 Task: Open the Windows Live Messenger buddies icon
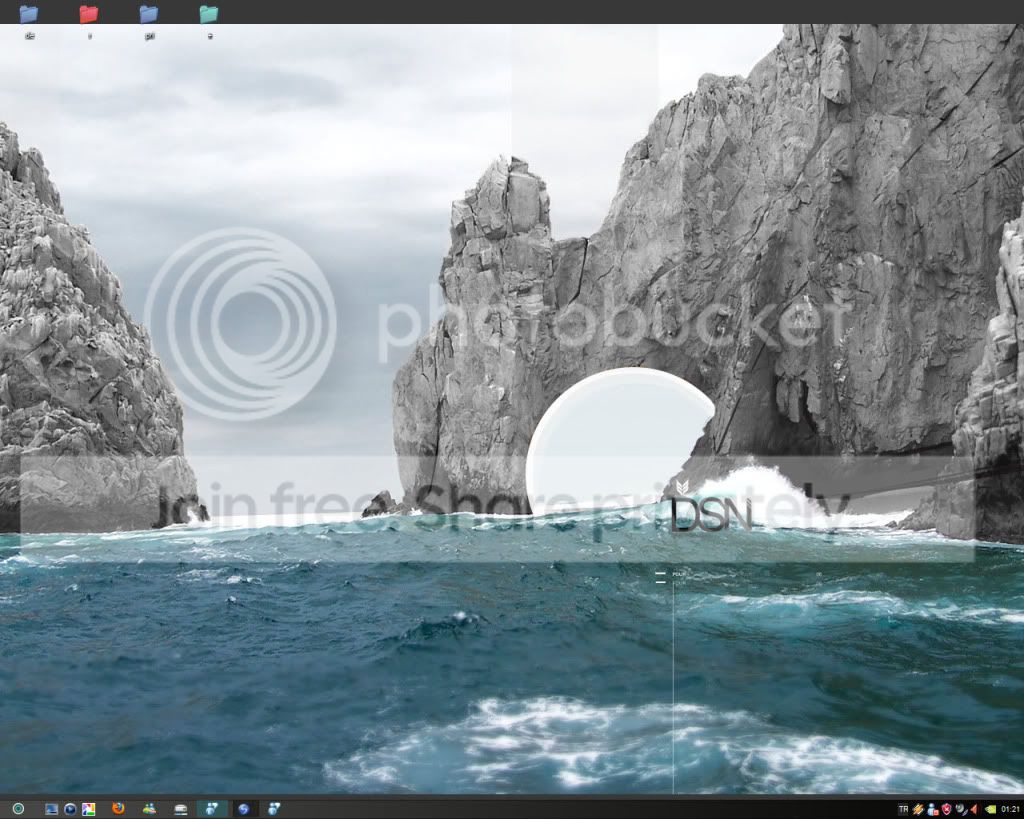coord(150,809)
